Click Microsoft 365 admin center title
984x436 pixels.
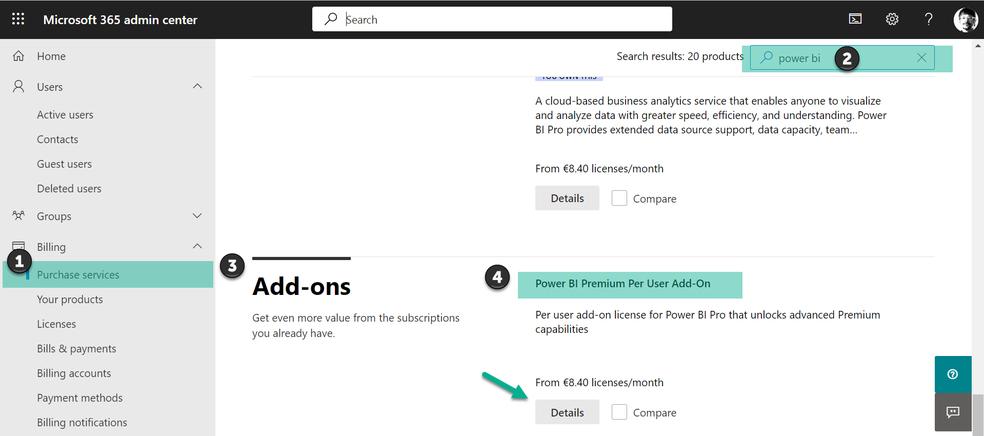point(120,19)
